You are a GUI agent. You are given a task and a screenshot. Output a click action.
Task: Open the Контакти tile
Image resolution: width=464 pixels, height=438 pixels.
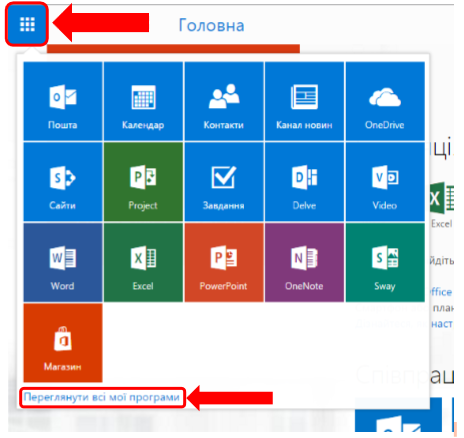(x=224, y=101)
